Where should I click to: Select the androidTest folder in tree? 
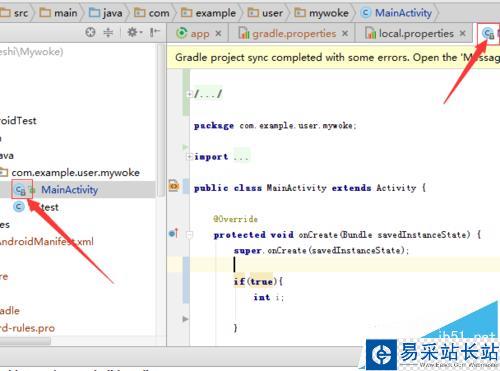[18, 121]
